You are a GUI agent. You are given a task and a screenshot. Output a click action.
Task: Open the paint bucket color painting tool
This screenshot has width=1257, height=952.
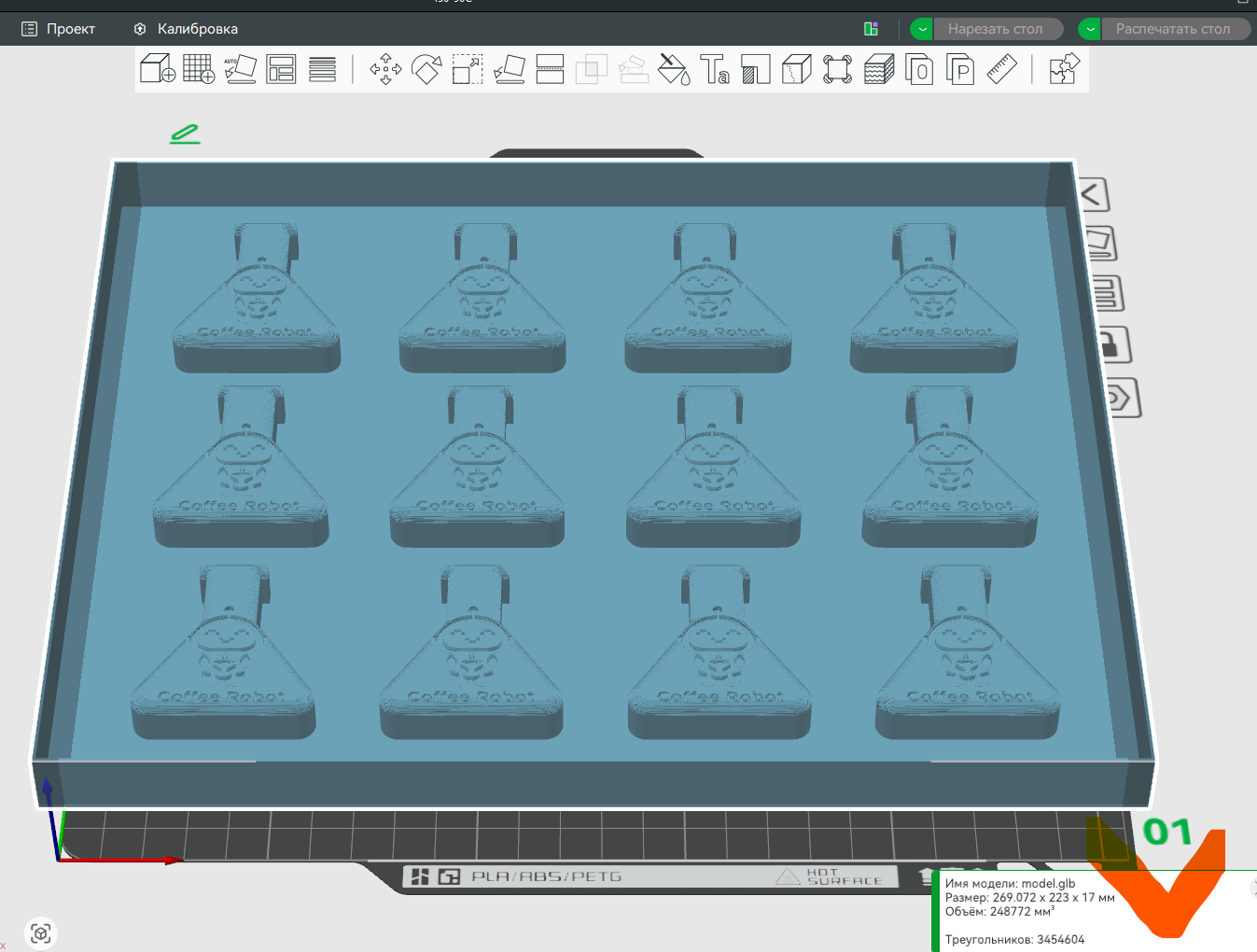(674, 70)
